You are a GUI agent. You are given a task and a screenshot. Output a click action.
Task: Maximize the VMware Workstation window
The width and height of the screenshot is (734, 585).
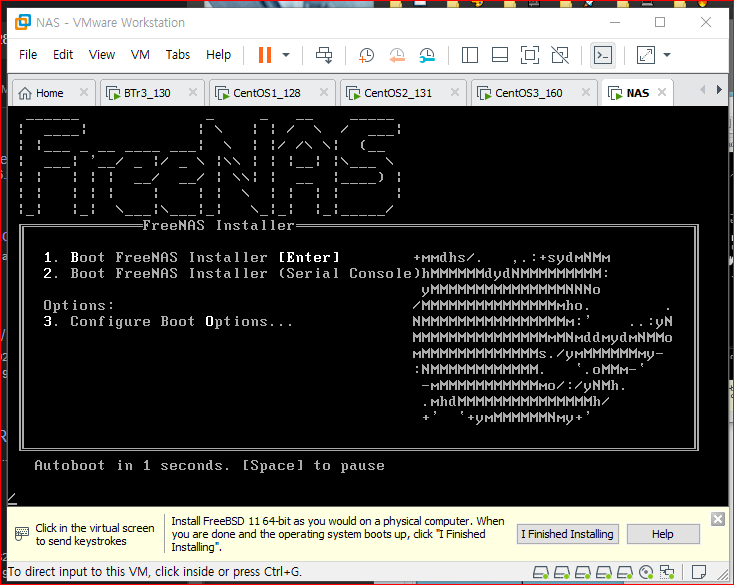pos(660,22)
